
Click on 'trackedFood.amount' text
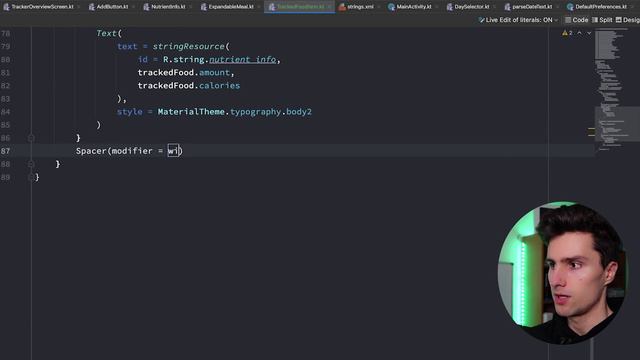coord(184,73)
